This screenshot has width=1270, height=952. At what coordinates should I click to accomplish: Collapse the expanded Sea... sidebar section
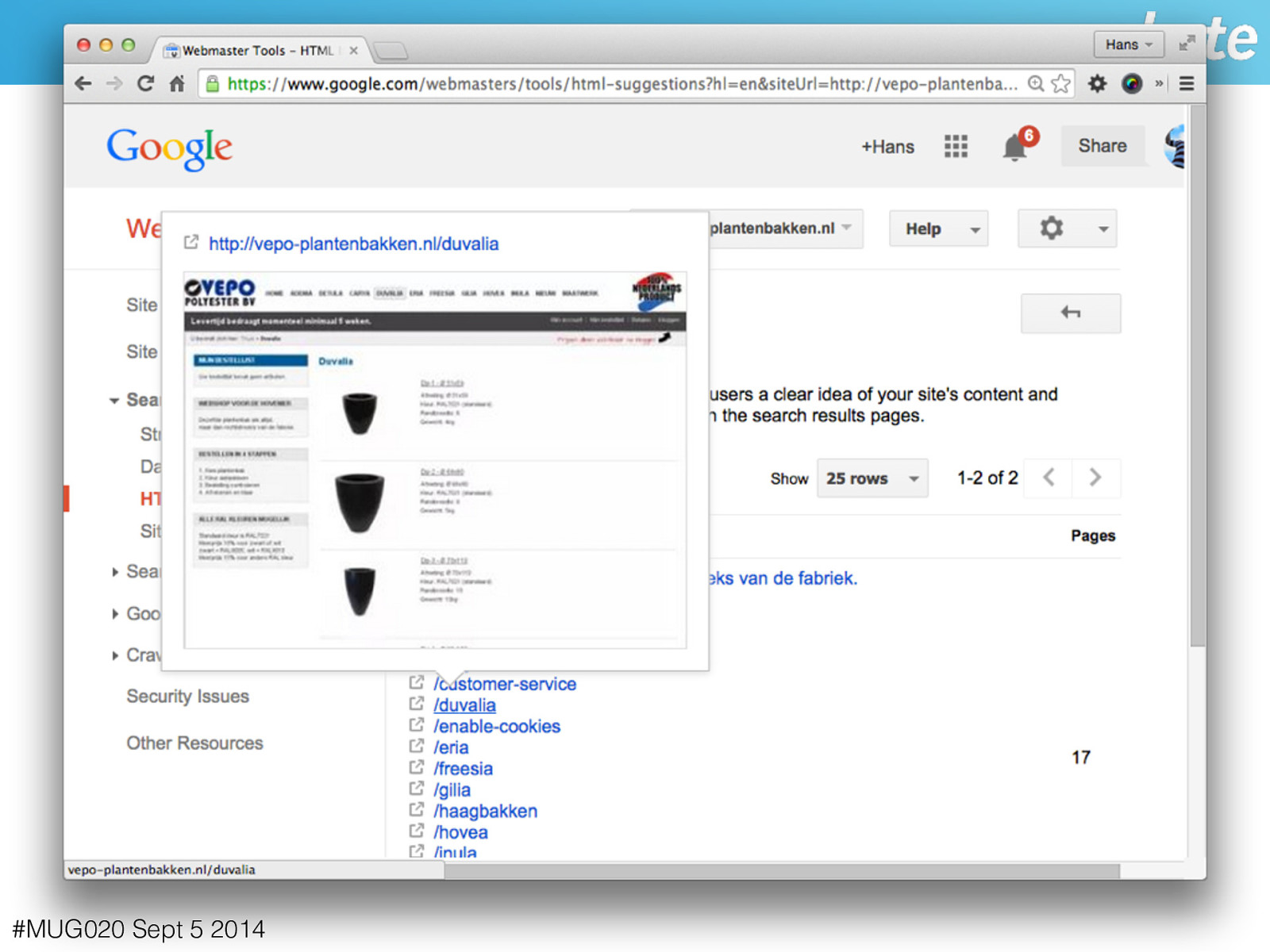[x=115, y=401]
